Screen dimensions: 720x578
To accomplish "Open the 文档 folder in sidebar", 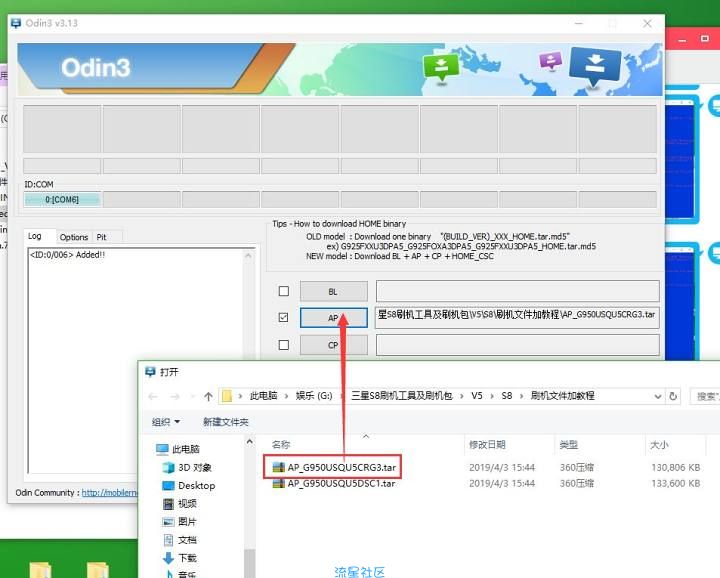I will (180, 540).
